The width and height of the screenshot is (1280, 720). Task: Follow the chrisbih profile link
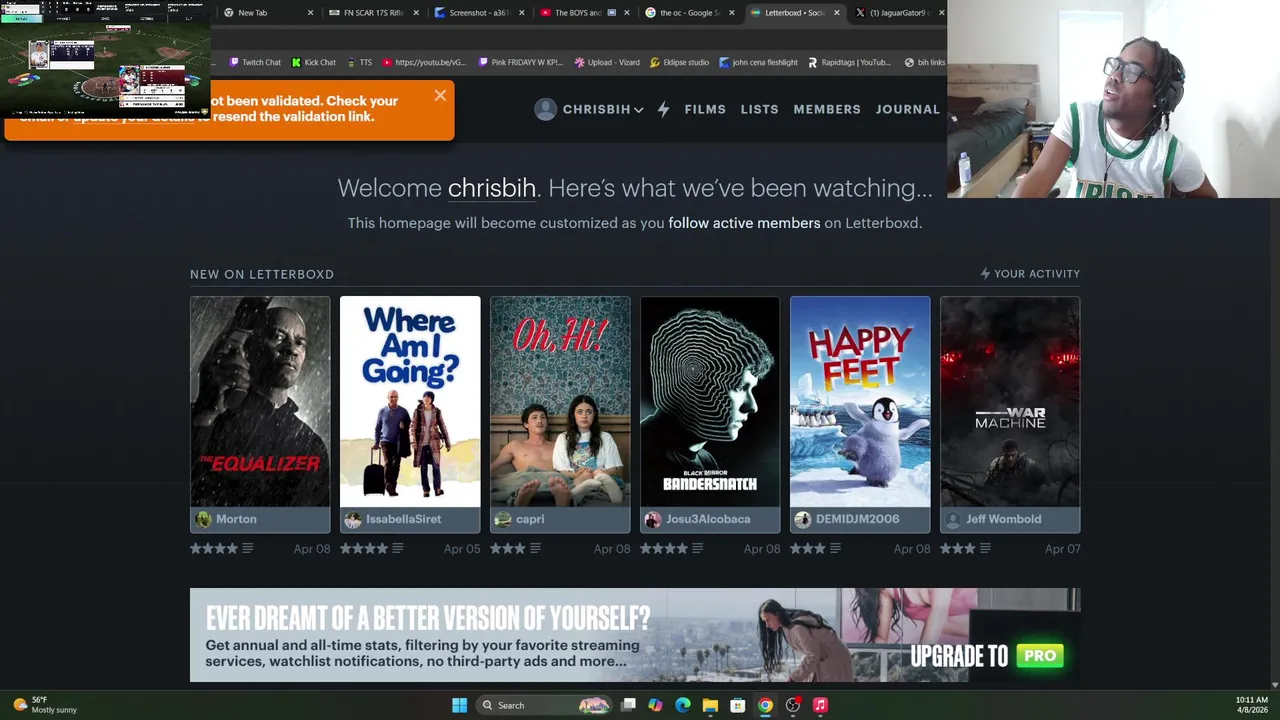(x=492, y=188)
